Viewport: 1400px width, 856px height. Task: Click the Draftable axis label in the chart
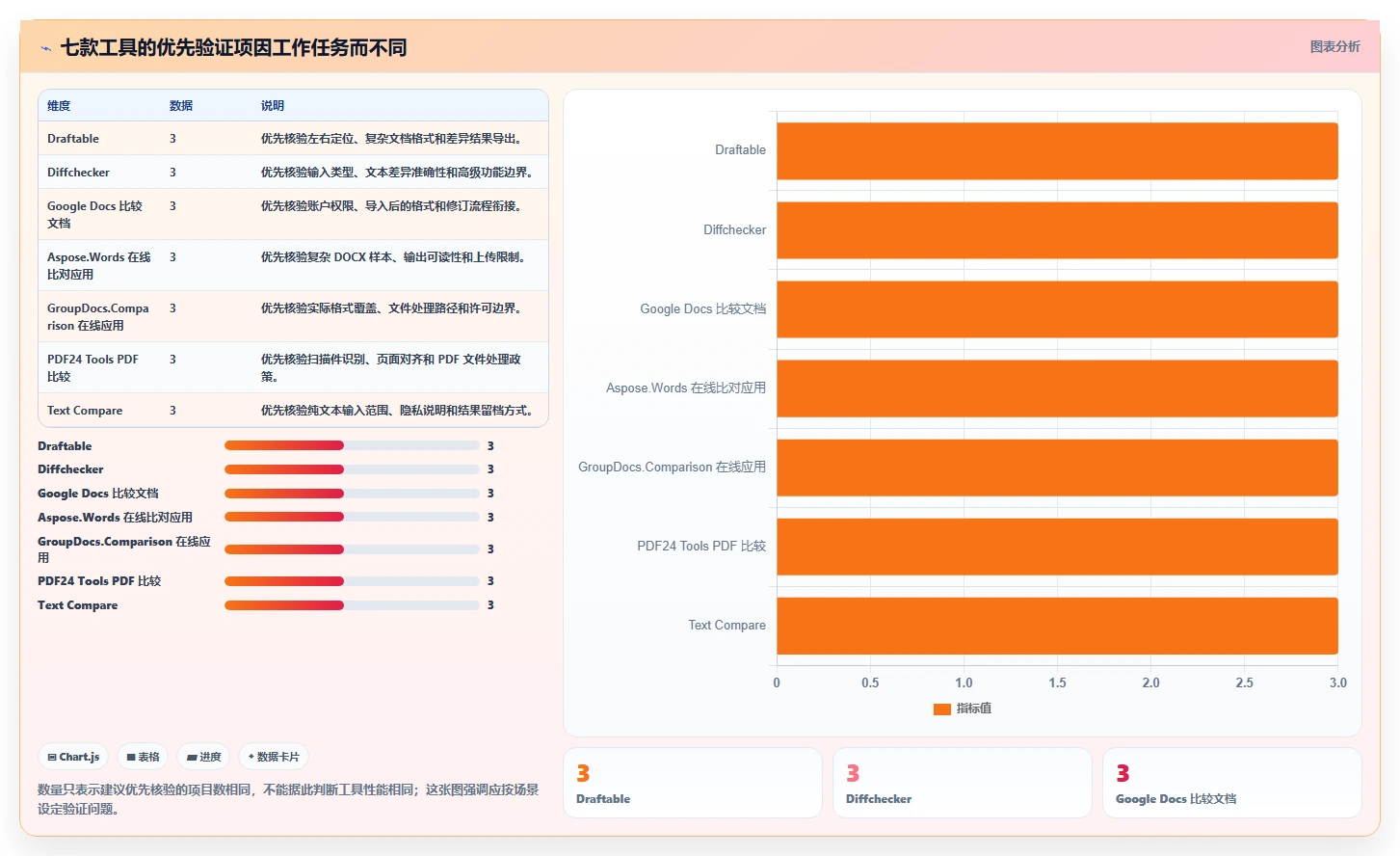(x=740, y=150)
